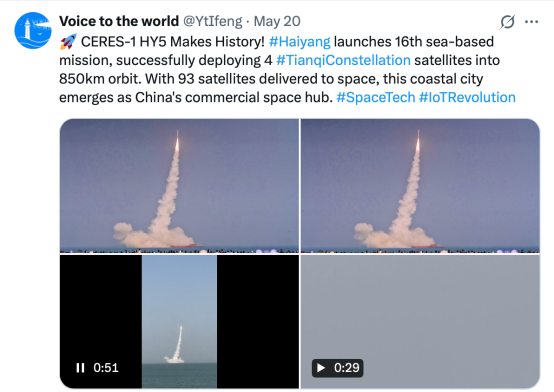Viewport: 554px width, 392px height.
Task: Open the May 20 post timestamp
Action: coord(277,21)
